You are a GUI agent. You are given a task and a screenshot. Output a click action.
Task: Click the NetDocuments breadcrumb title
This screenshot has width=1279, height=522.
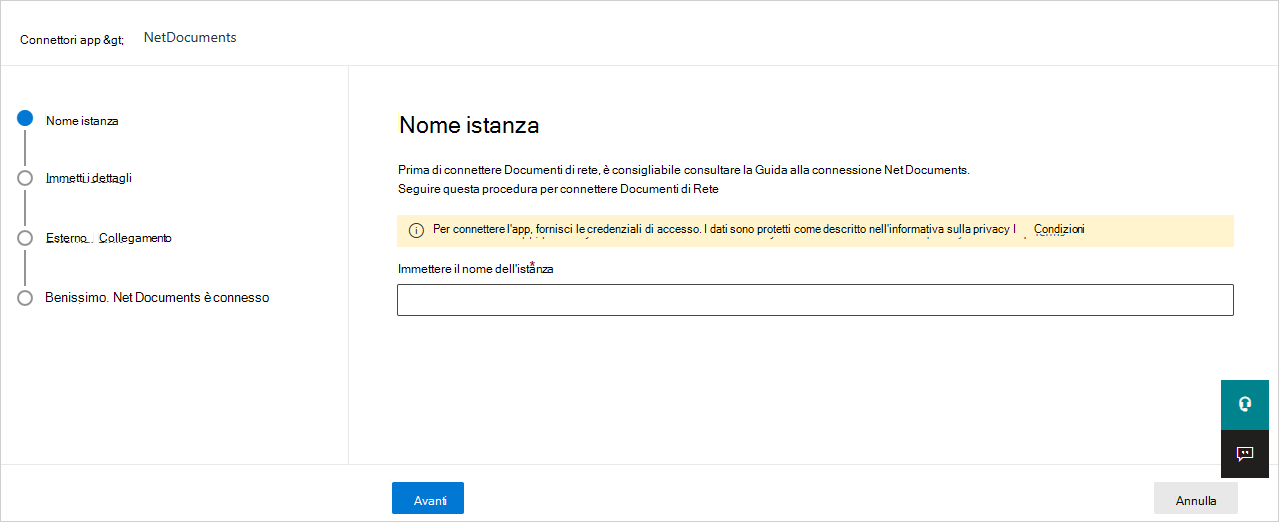190,38
